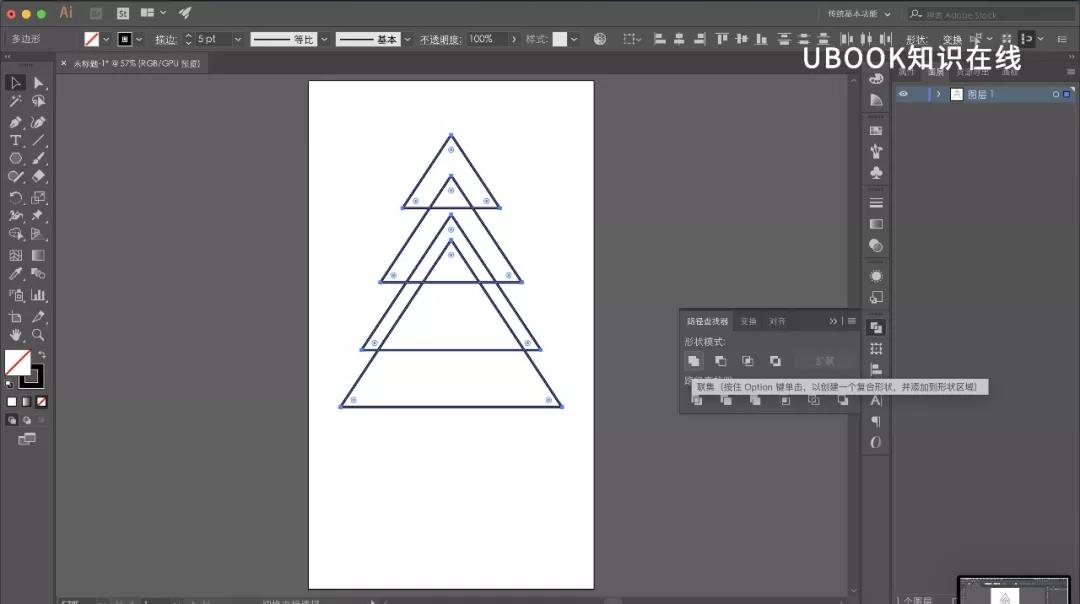Select the Curvature tool
The width and height of the screenshot is (1080, 604).
point(39,122)
